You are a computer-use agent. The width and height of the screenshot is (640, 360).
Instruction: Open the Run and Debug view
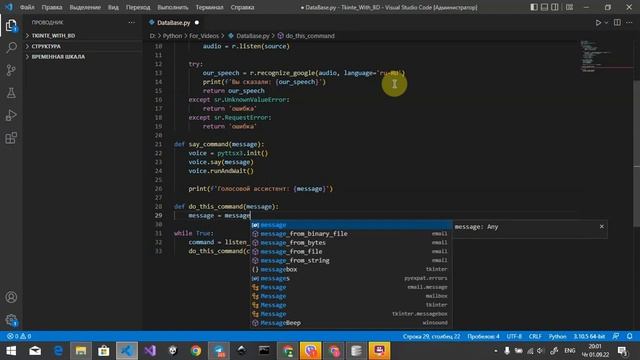(x=11, y=115)
